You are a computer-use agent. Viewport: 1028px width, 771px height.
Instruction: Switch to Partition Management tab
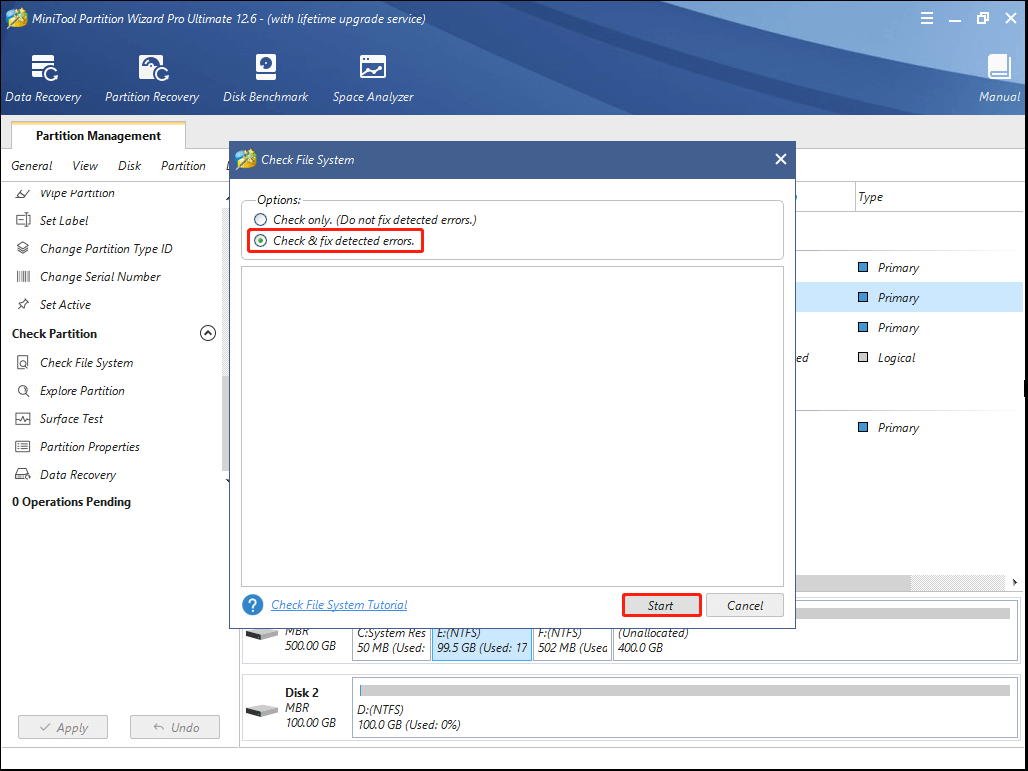click(x=98, y=136)
